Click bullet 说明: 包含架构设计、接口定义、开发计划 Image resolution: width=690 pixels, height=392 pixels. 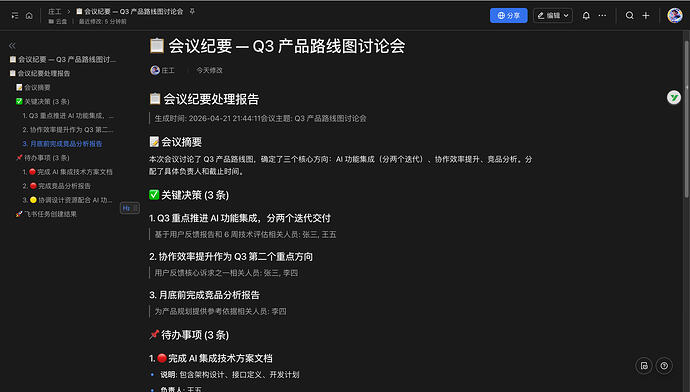230,375
